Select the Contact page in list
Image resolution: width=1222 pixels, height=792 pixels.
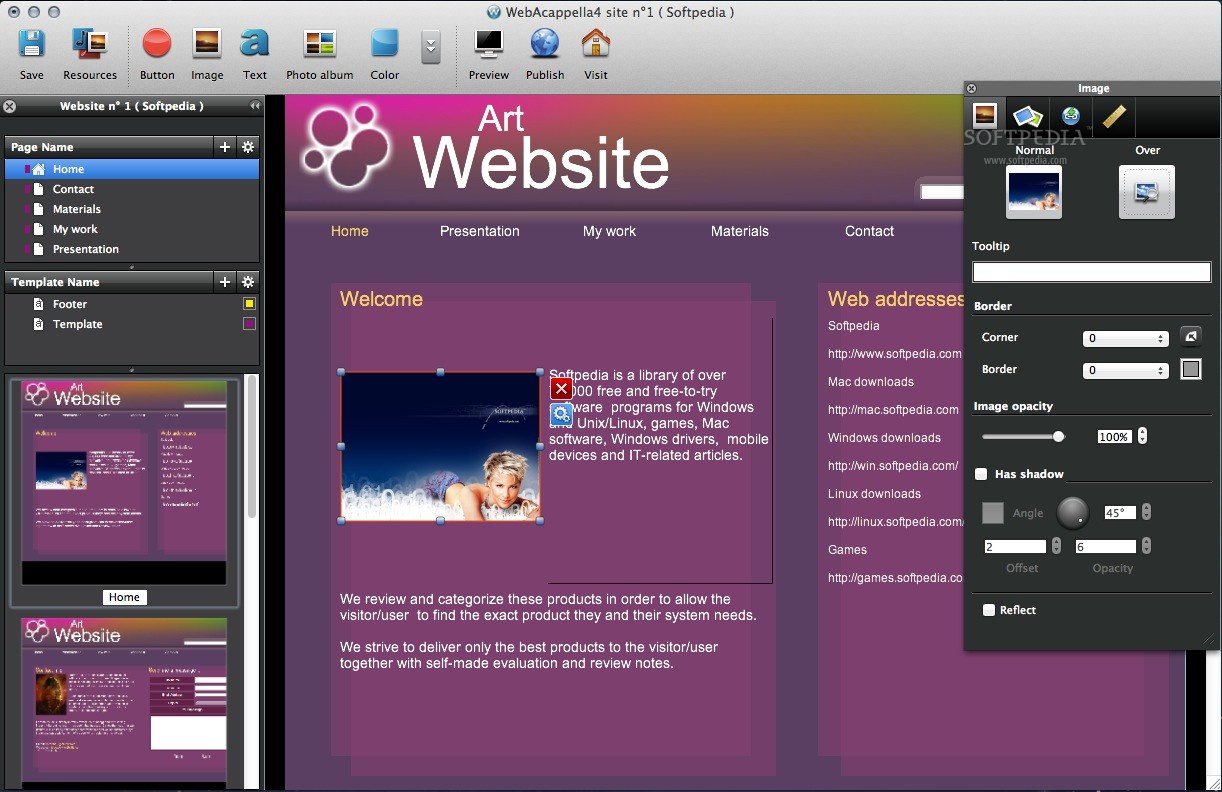point(132,189)
